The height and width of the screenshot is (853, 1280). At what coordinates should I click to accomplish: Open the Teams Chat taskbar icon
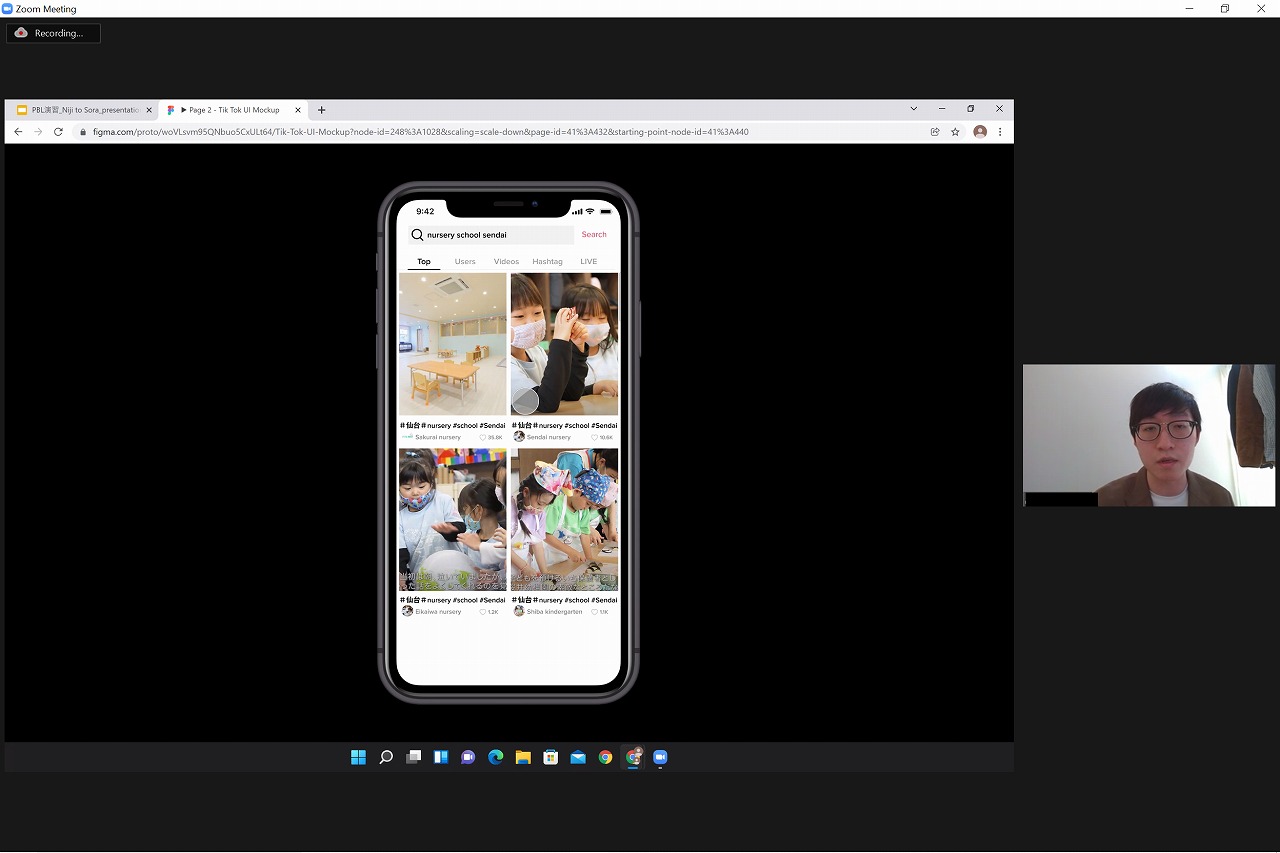pos(468,757)
